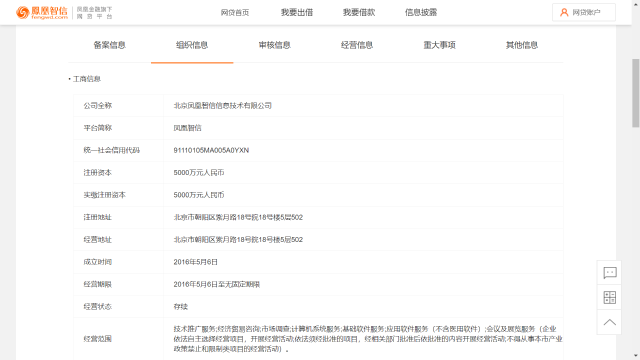
Task: Switch to 其他信息 tab
Action: point(522,45)
